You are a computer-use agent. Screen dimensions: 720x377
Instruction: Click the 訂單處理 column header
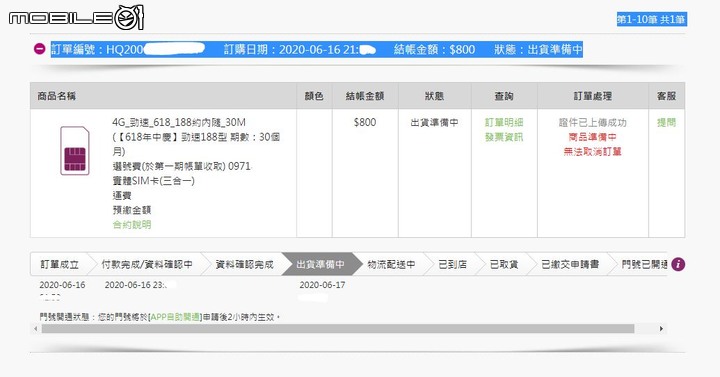[592, 96]
